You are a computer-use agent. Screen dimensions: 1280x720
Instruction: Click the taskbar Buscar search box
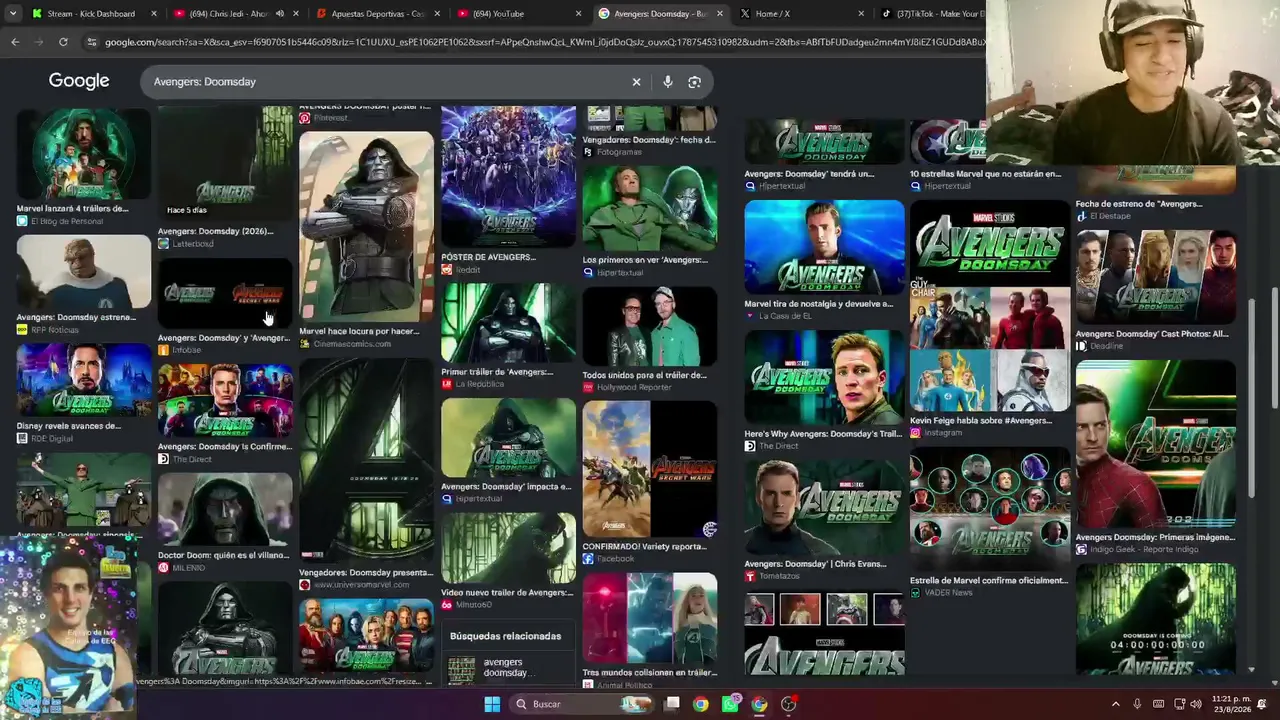pyautogui.click(x=580, y=704)
